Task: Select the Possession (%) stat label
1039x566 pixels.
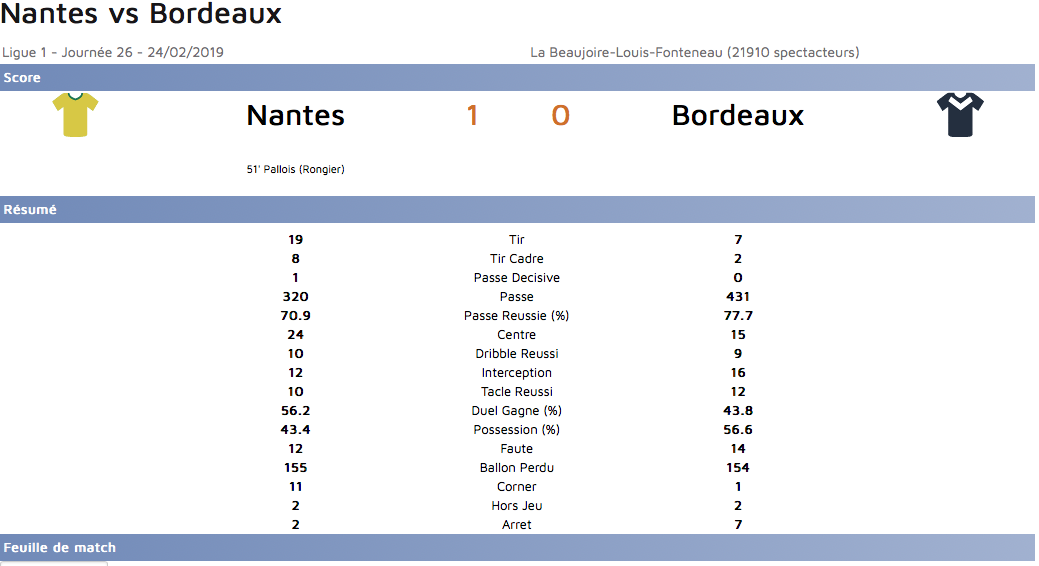Action: (x=516, y=430)
